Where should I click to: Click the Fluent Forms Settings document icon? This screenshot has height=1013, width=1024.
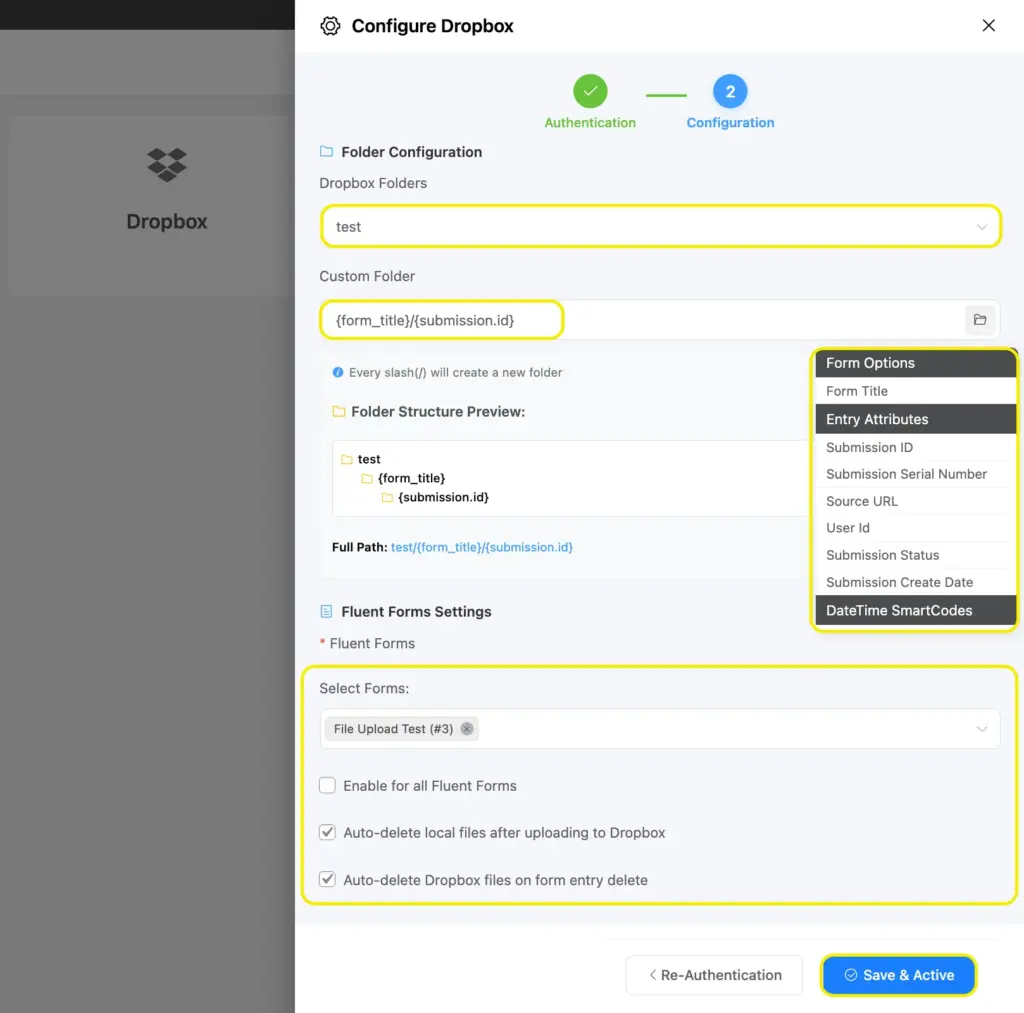(x=327, y=611)
